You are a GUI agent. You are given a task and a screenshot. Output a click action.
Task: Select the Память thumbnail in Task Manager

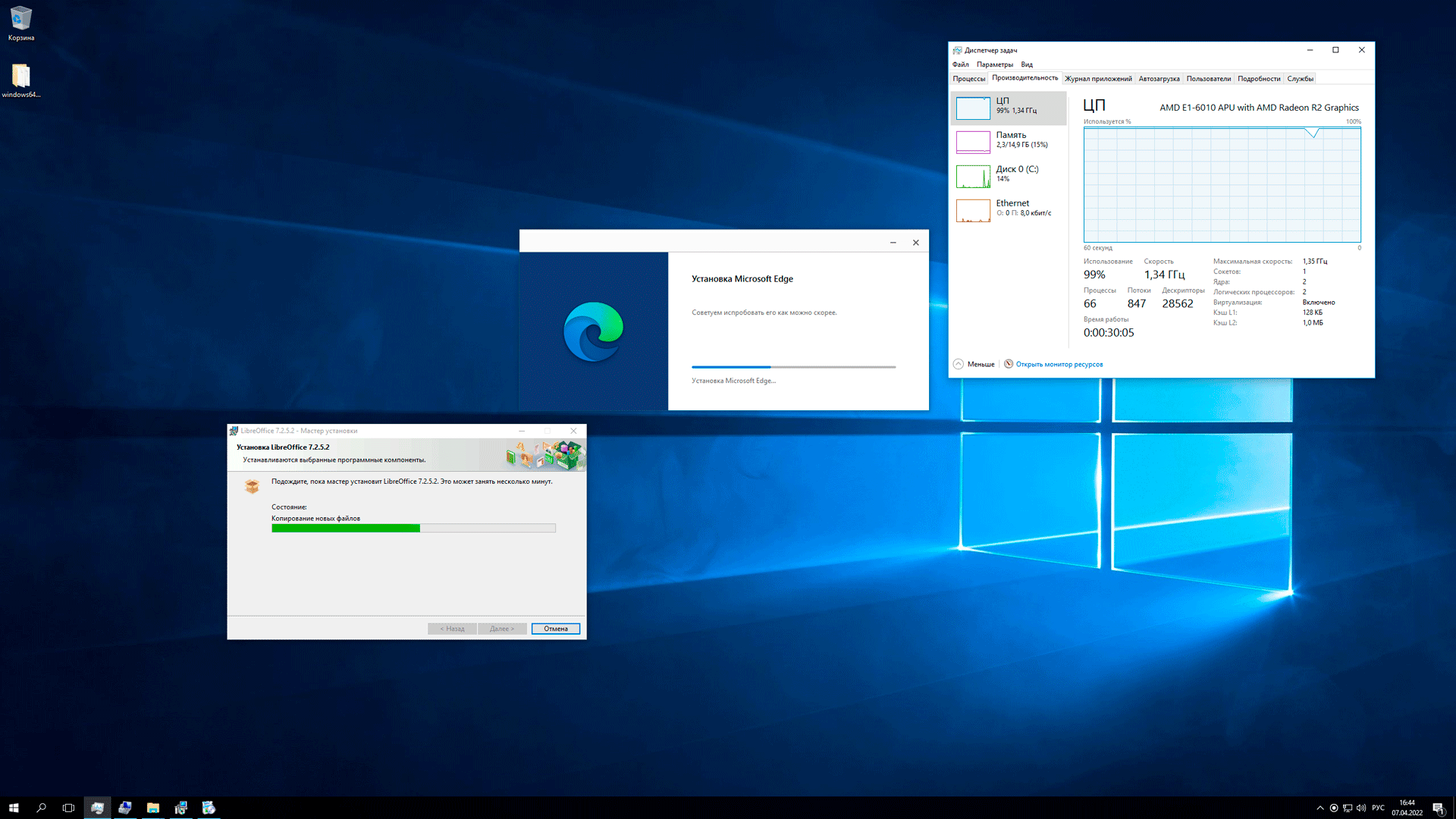pyautogui.click(x=973, y=142)
